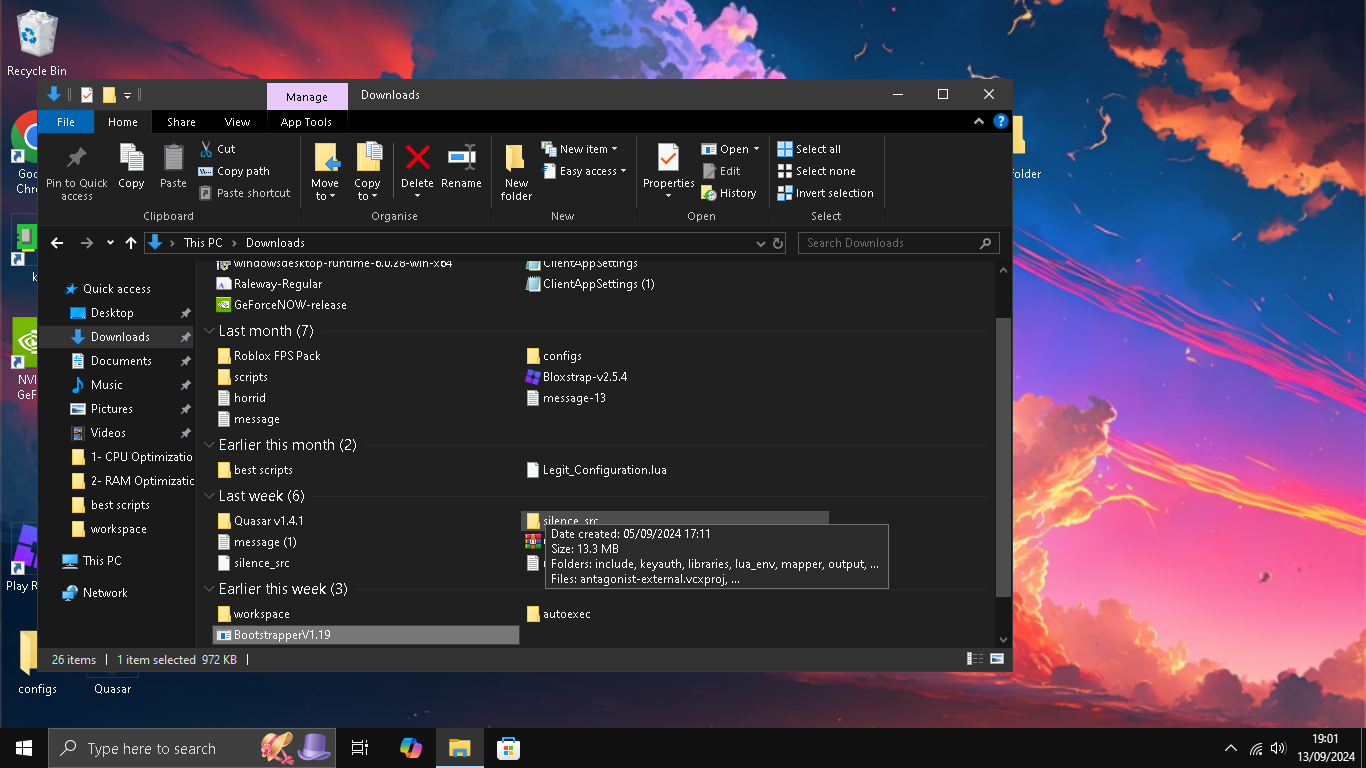Click the Edit button in Open group

coord(721,171)
